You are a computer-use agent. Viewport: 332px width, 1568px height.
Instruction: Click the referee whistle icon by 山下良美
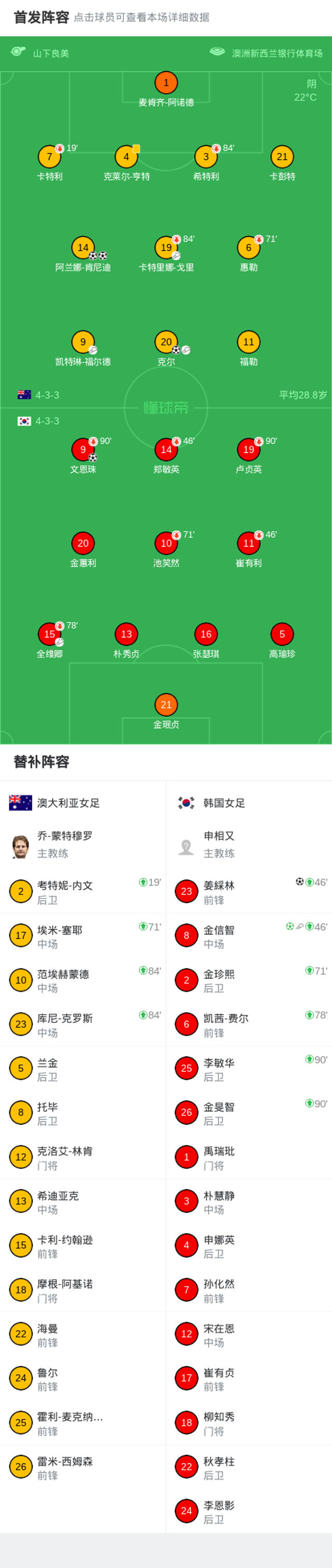[x=18, y=52]
